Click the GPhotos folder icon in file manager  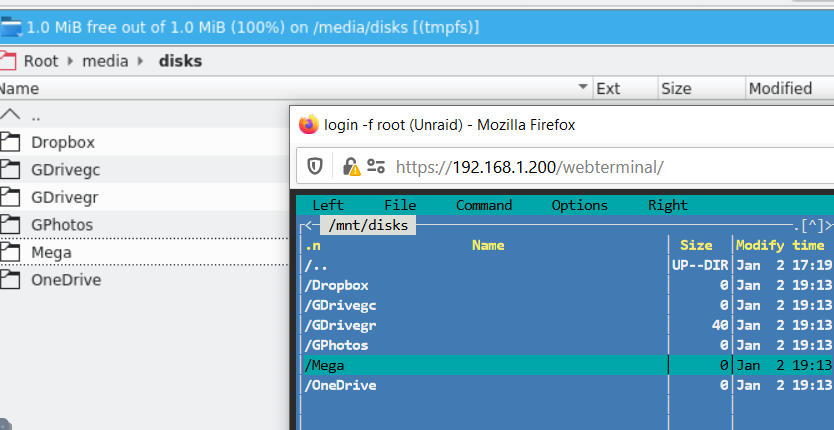pos(9,225)
